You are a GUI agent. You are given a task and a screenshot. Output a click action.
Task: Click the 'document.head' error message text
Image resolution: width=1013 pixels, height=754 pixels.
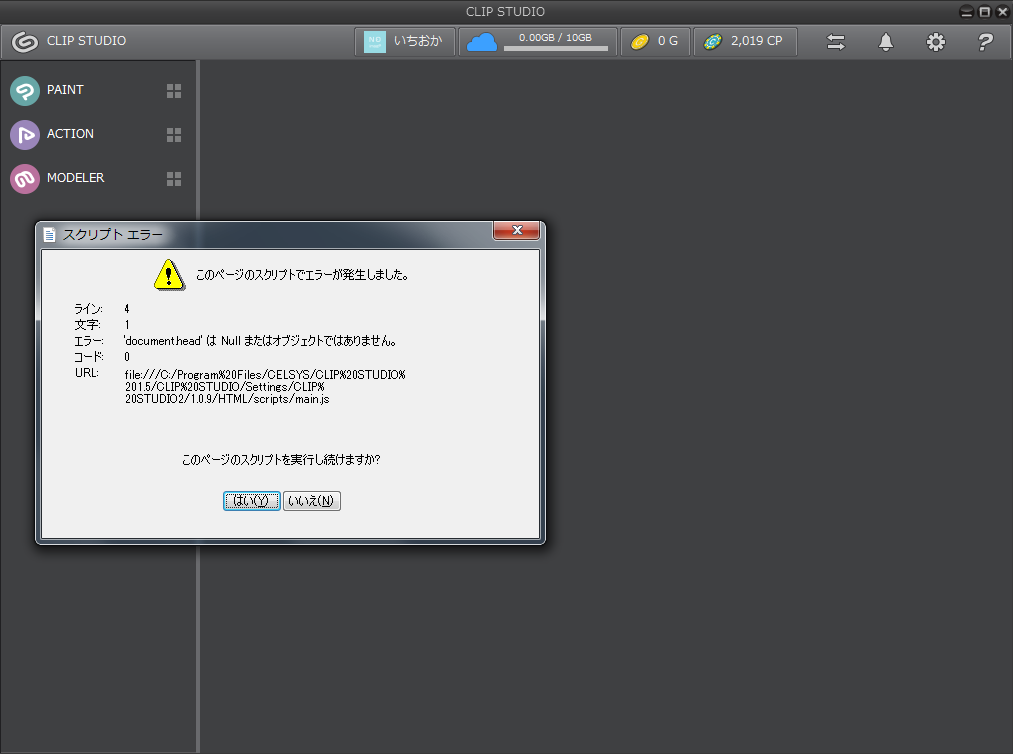click(260, 340)
